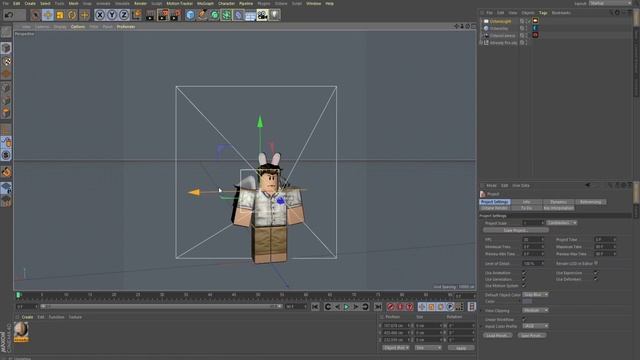Screen dimensions: 640x360
Task: Click the Floor environment icon
Action: [x=250, y=15]
